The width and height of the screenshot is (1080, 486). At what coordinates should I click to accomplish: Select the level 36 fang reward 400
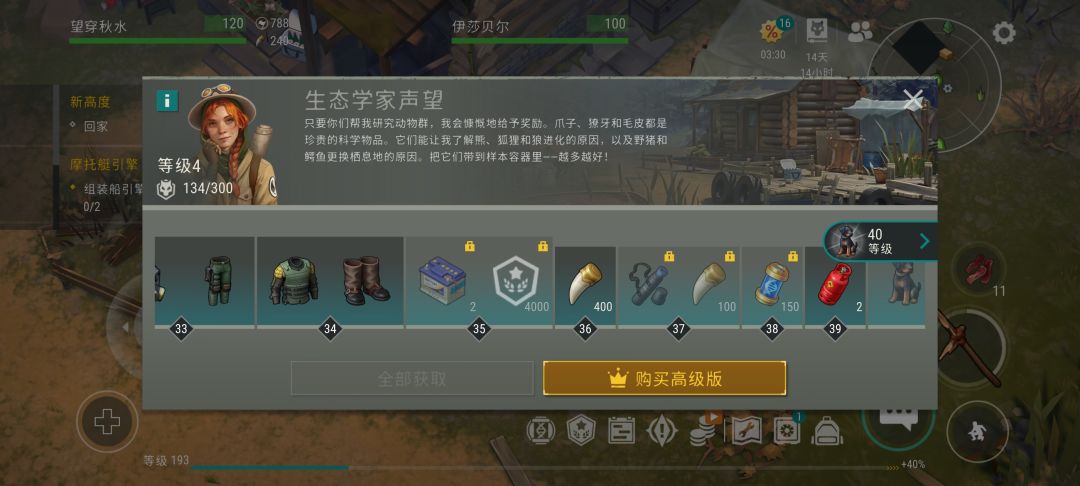coord(585,284)
